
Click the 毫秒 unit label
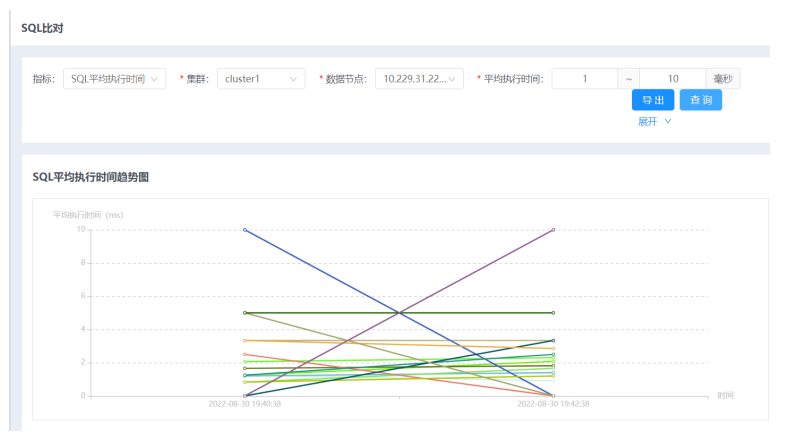click(722, 79)
